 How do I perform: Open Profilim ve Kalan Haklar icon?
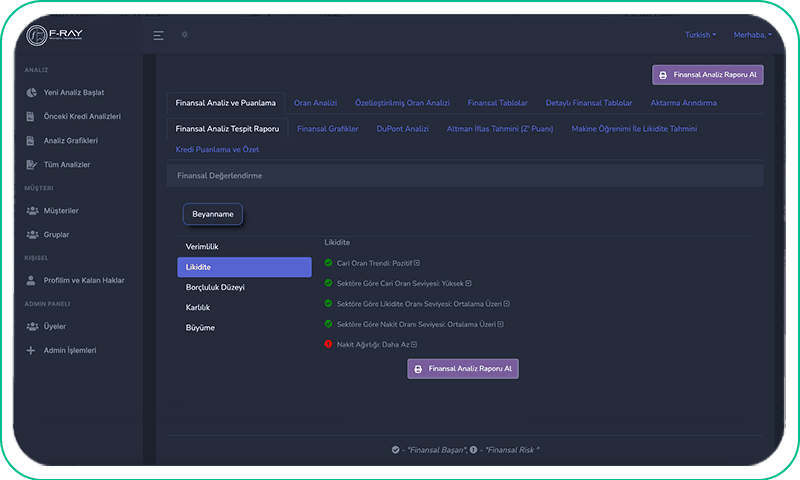31,281
